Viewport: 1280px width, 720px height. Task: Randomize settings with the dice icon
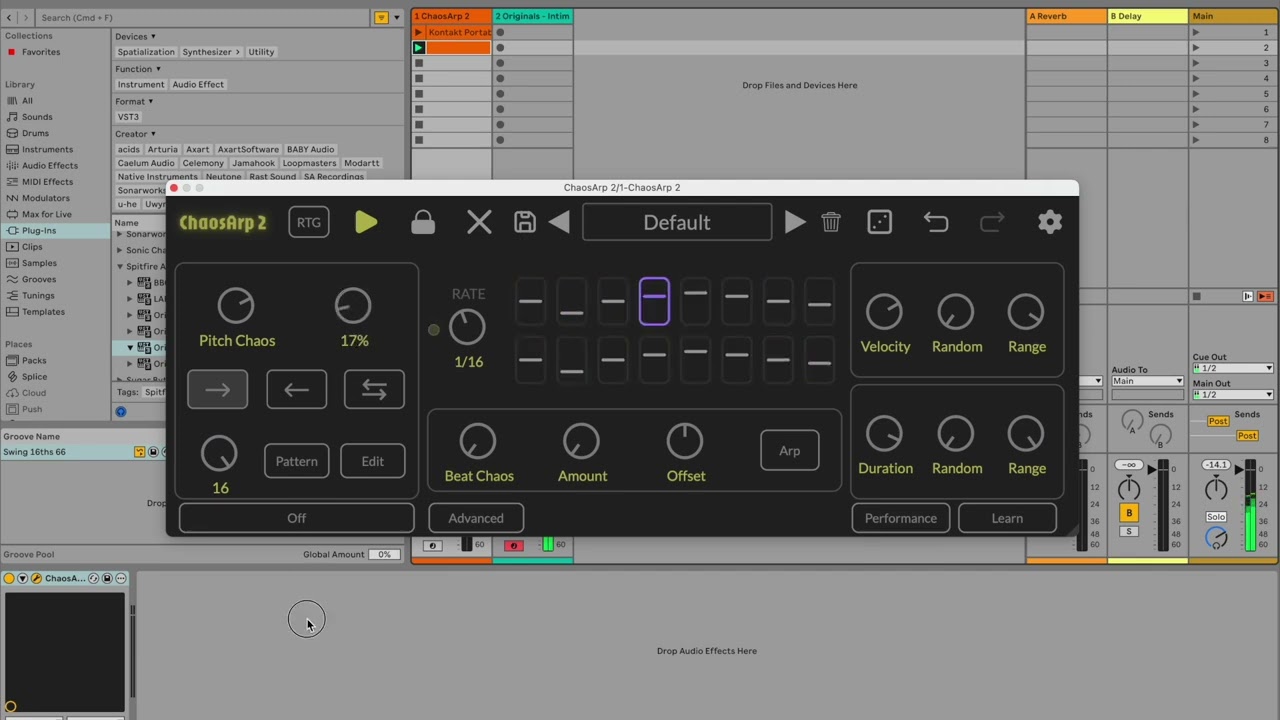coord(880,222)
